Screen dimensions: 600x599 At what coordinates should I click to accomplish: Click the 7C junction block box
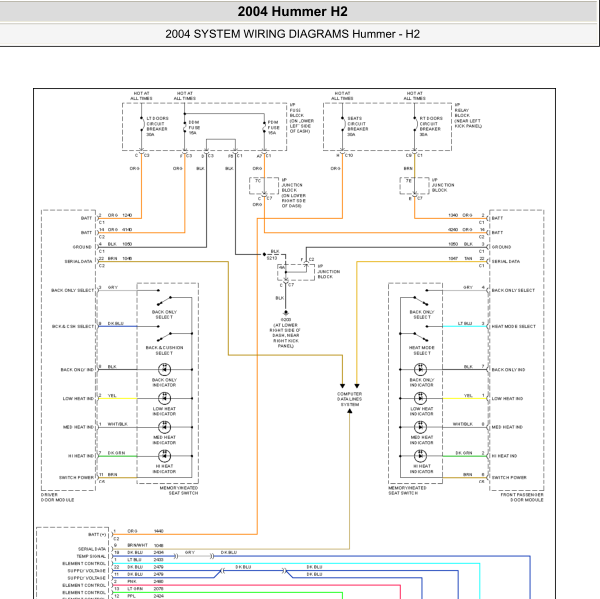(264, 186)
